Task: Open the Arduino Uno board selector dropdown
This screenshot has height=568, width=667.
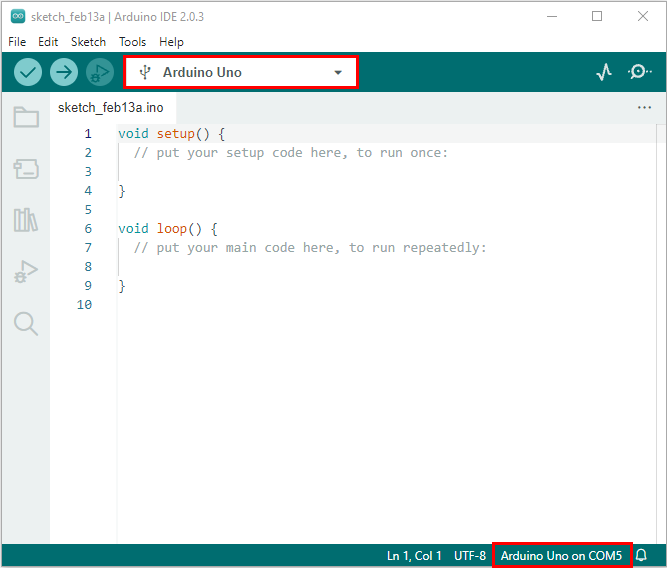Action: click(241, 72)
